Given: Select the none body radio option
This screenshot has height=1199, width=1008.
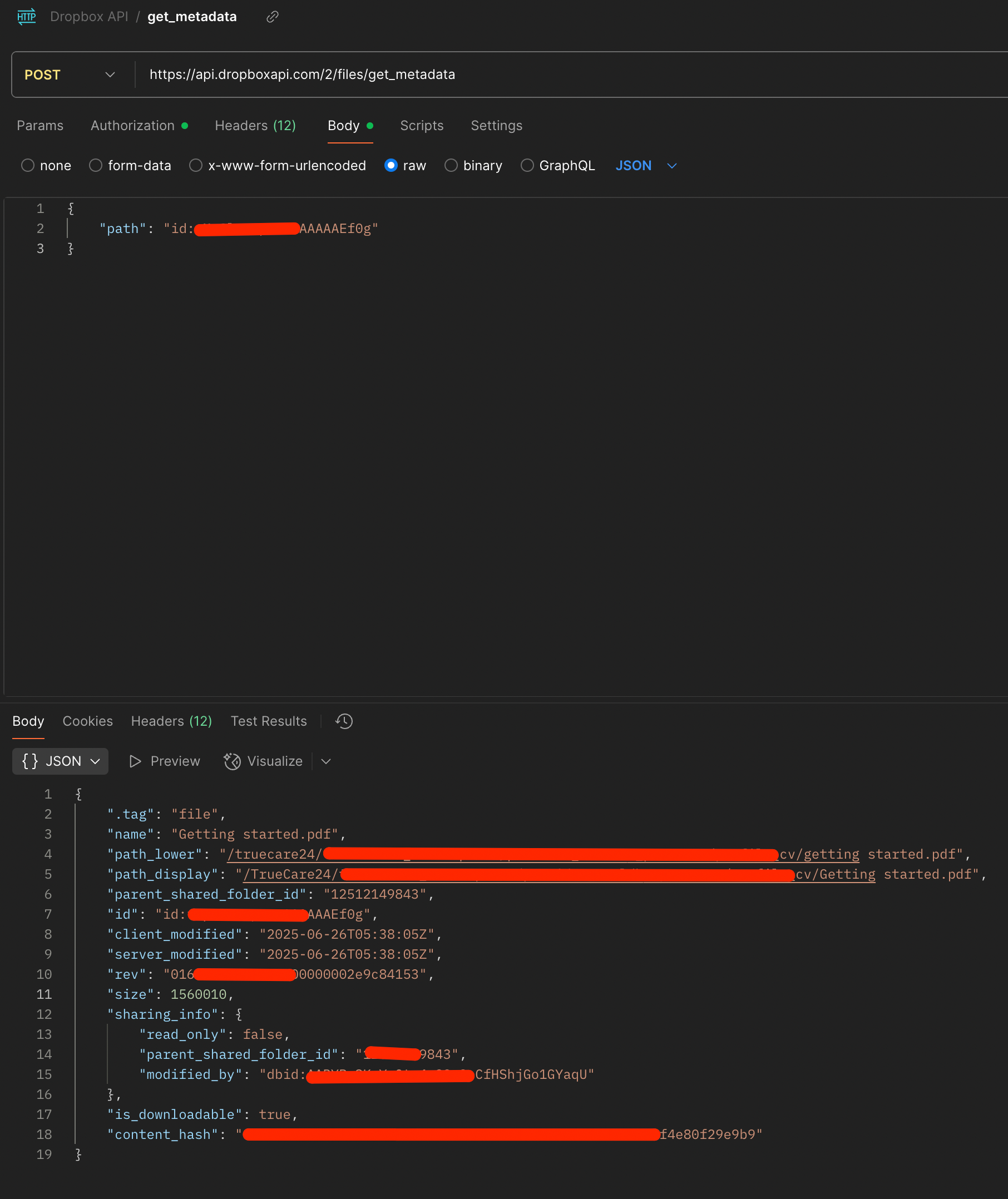Looking at the screenshot, I should coord(28,166).
